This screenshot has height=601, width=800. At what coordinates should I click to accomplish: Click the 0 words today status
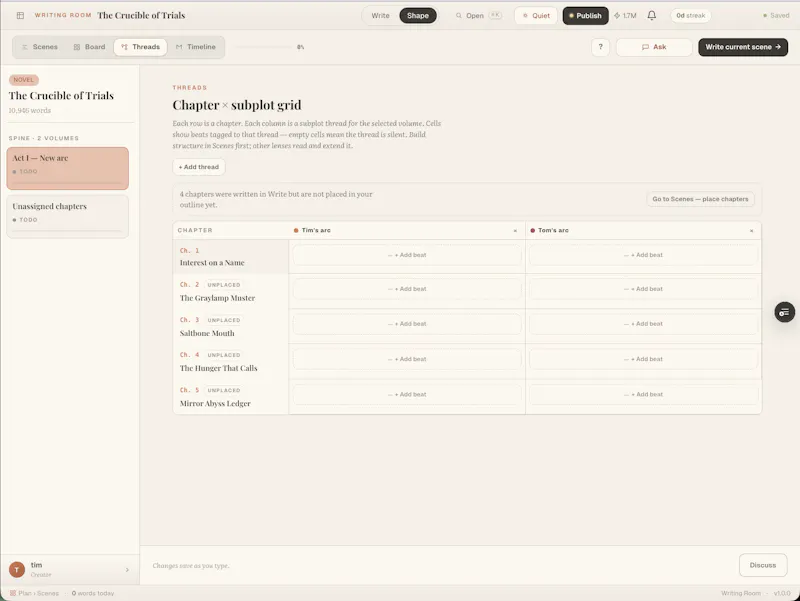pyautogui.click(x=93, y=593)
